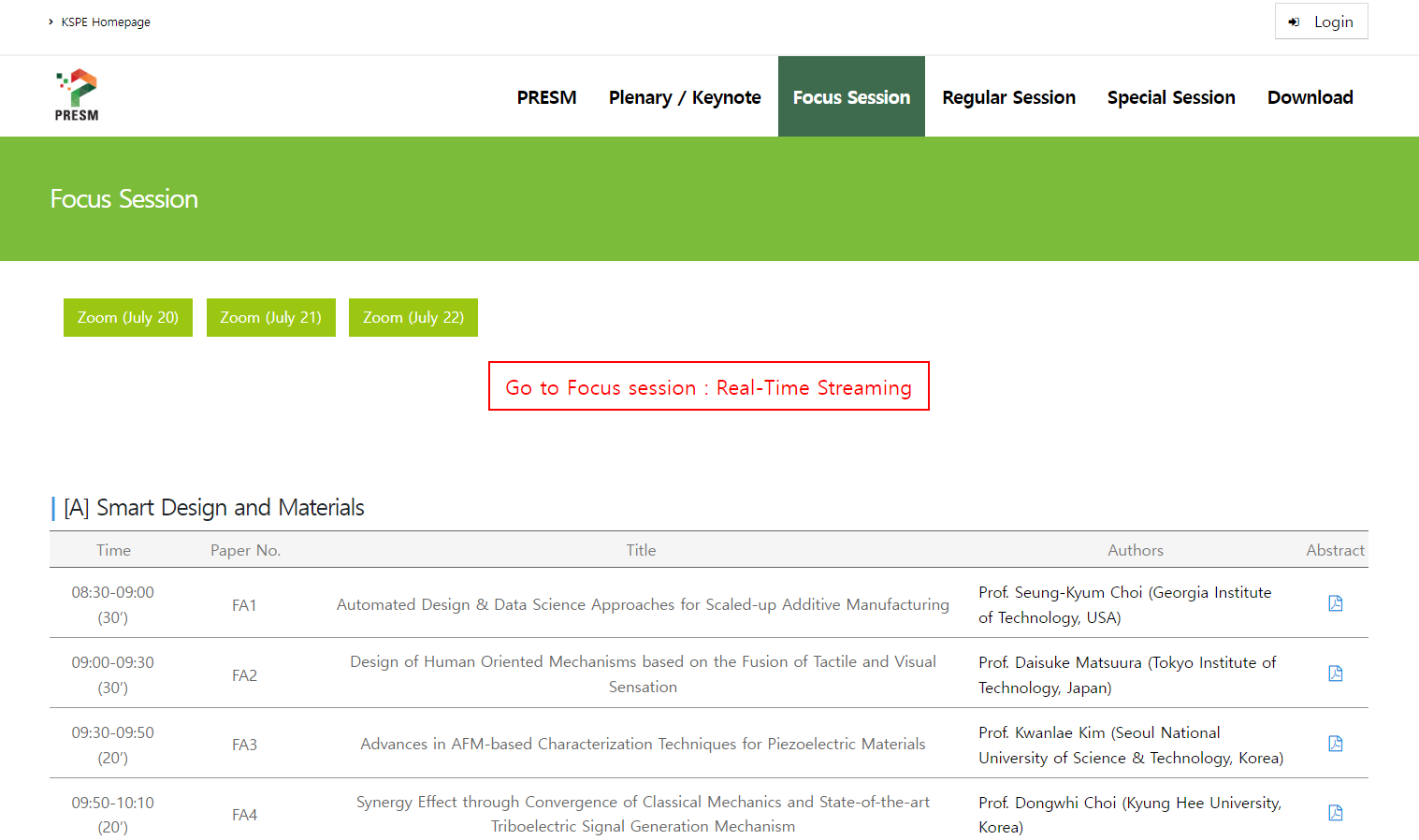
Task: Open the Regular Session menu
Action: click(x=1008, y=97)
